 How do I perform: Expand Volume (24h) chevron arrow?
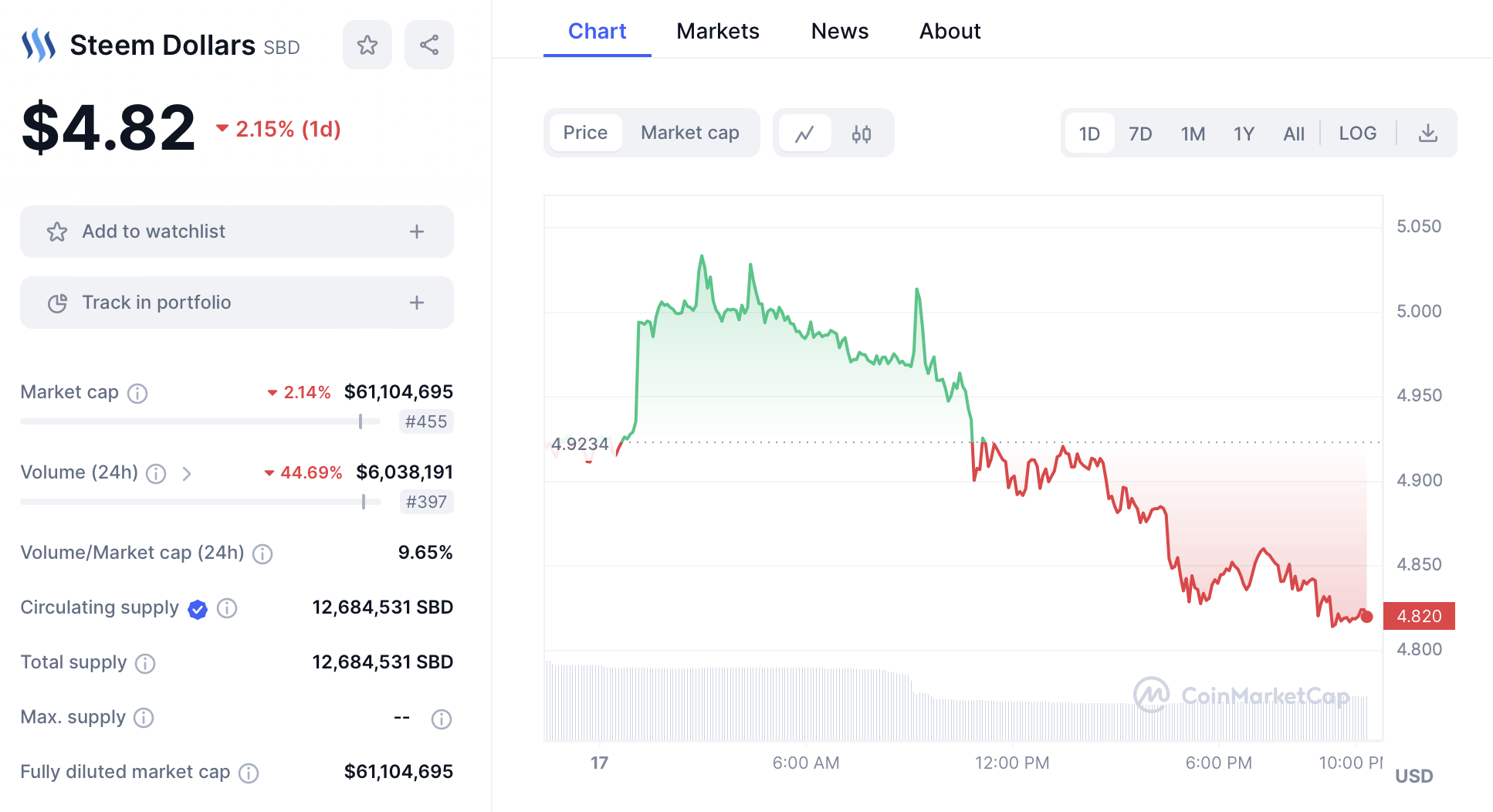(187, 473)
